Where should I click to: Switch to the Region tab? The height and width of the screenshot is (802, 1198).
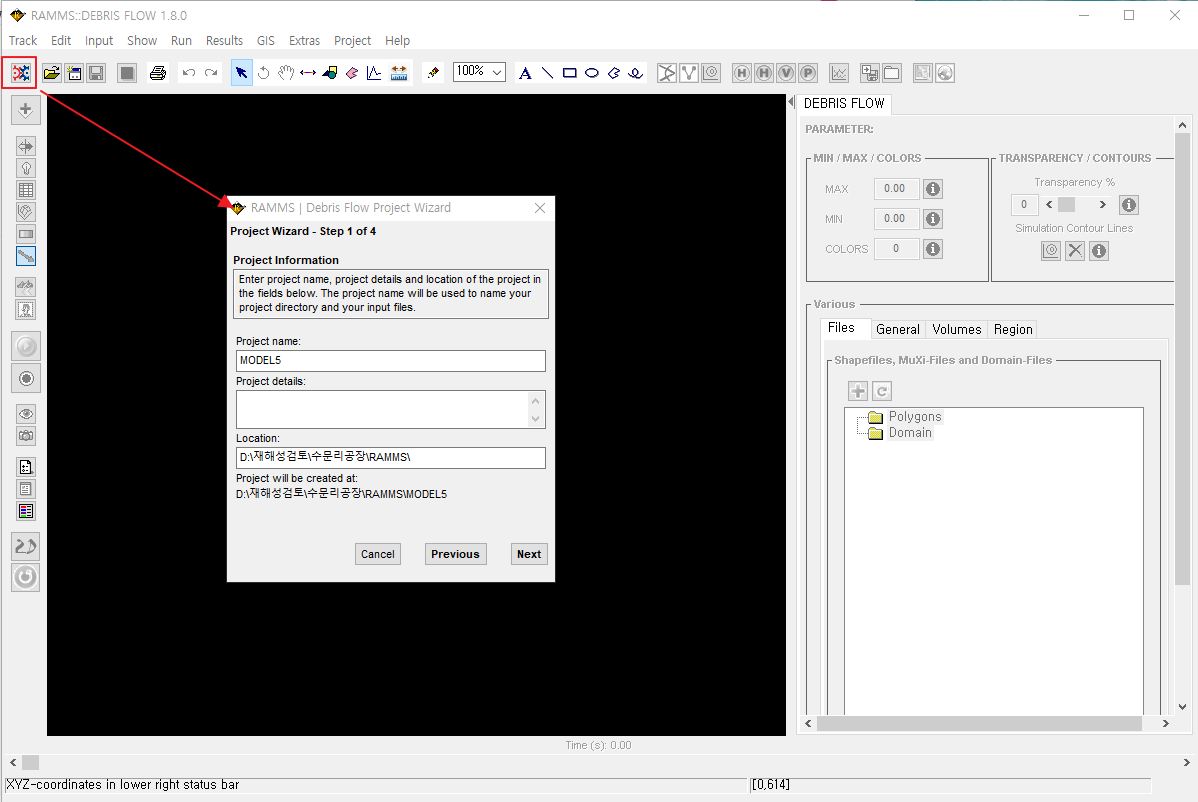tap(1013, 329)
